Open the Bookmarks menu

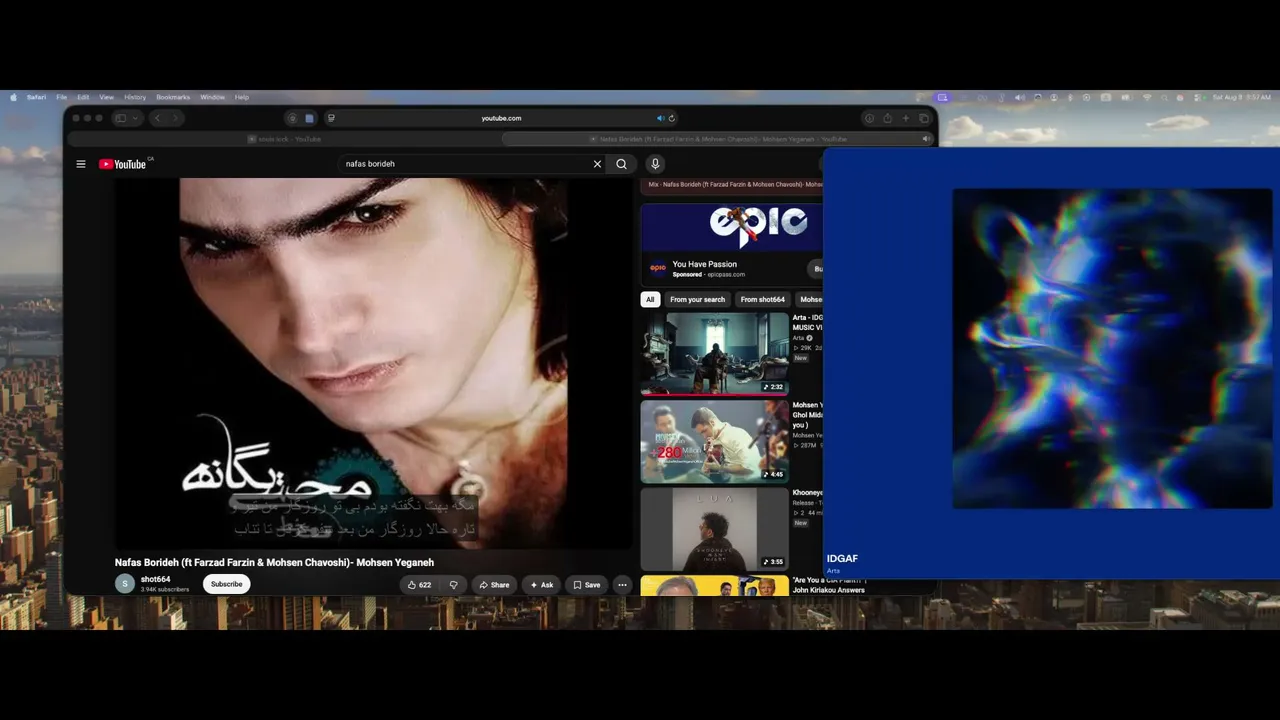173,97
